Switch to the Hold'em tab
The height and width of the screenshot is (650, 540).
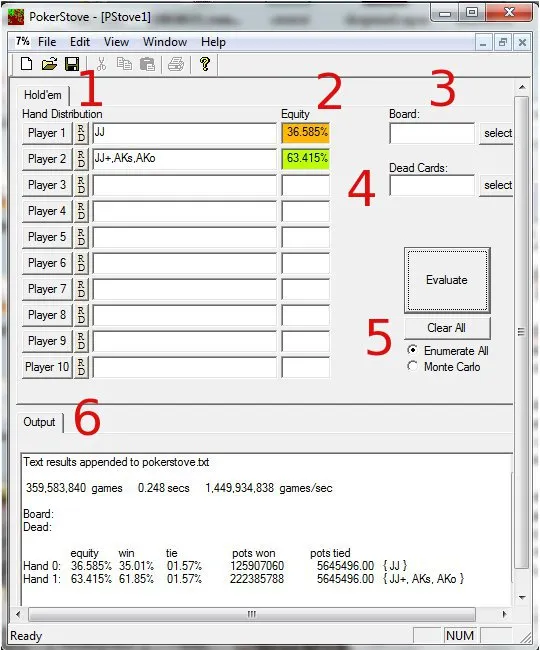[x=43, y=95]
